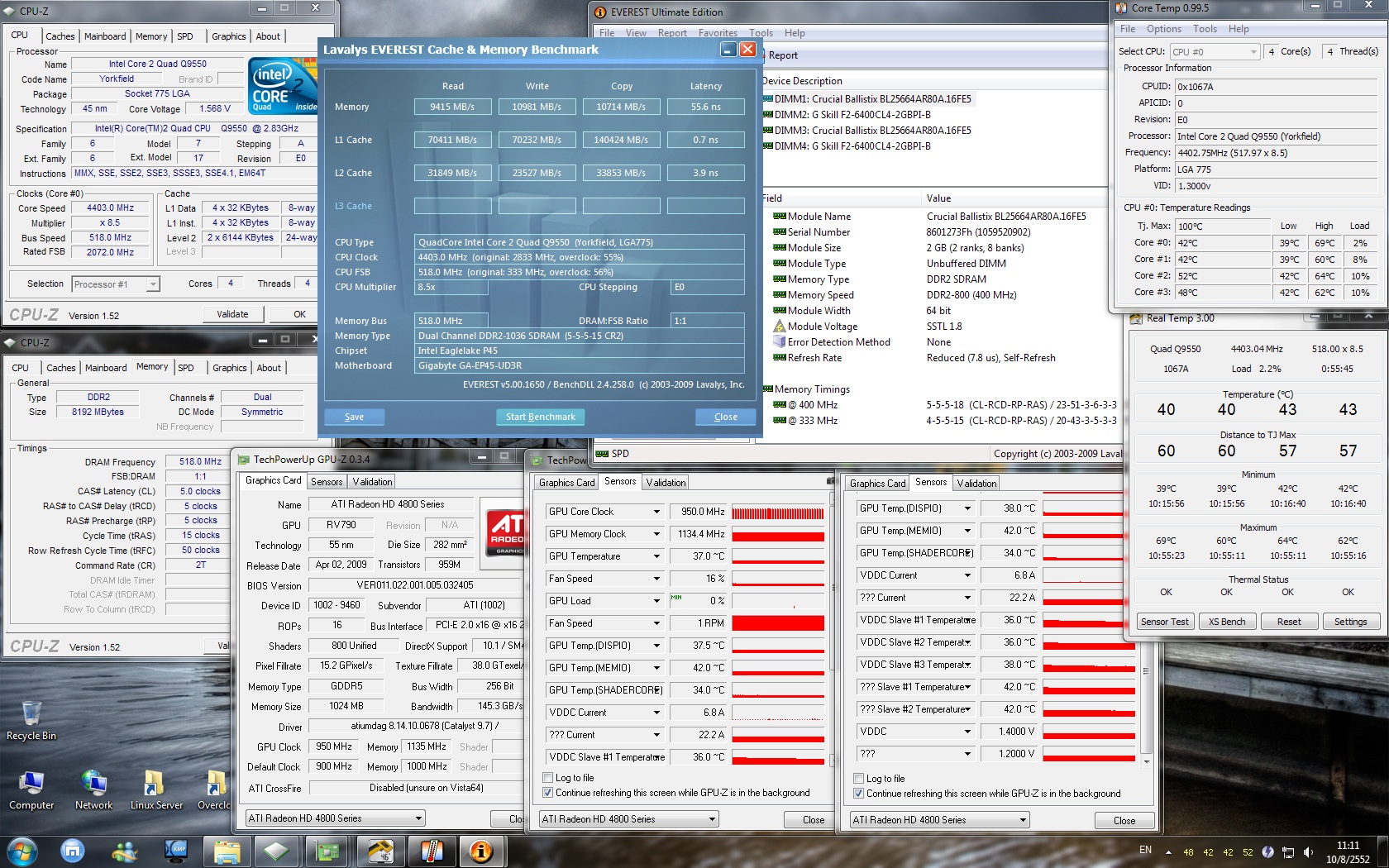Open CPU-Z Processor #1 selection dropdown
This screenshot has width=1389, height=868.
[x=115, y=284]
